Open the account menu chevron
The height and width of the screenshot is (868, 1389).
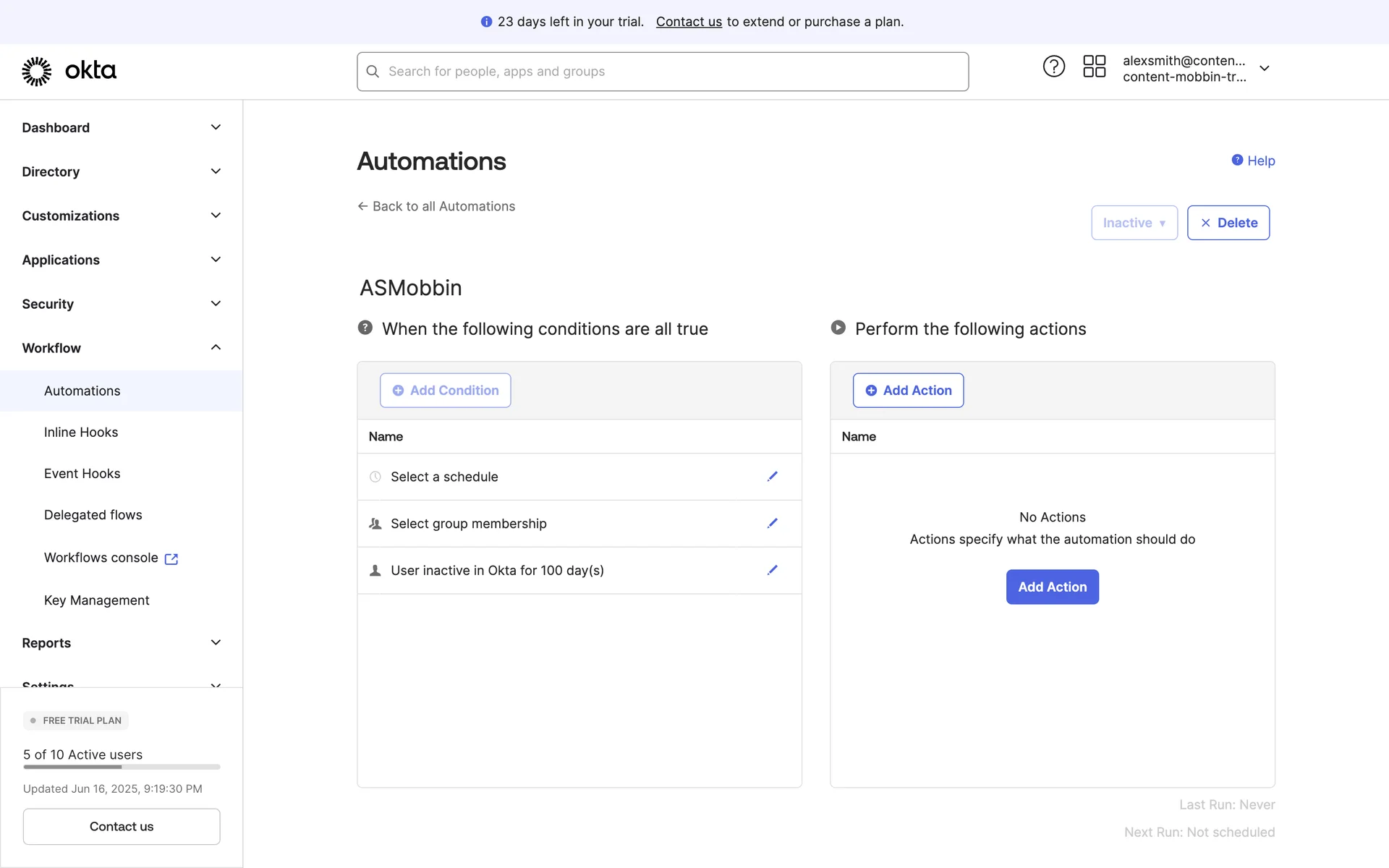[x=1265, y=69]
